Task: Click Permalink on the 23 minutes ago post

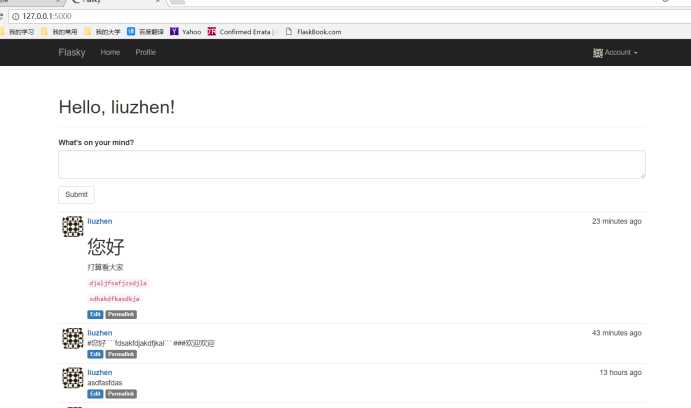Action: point(121,315)
